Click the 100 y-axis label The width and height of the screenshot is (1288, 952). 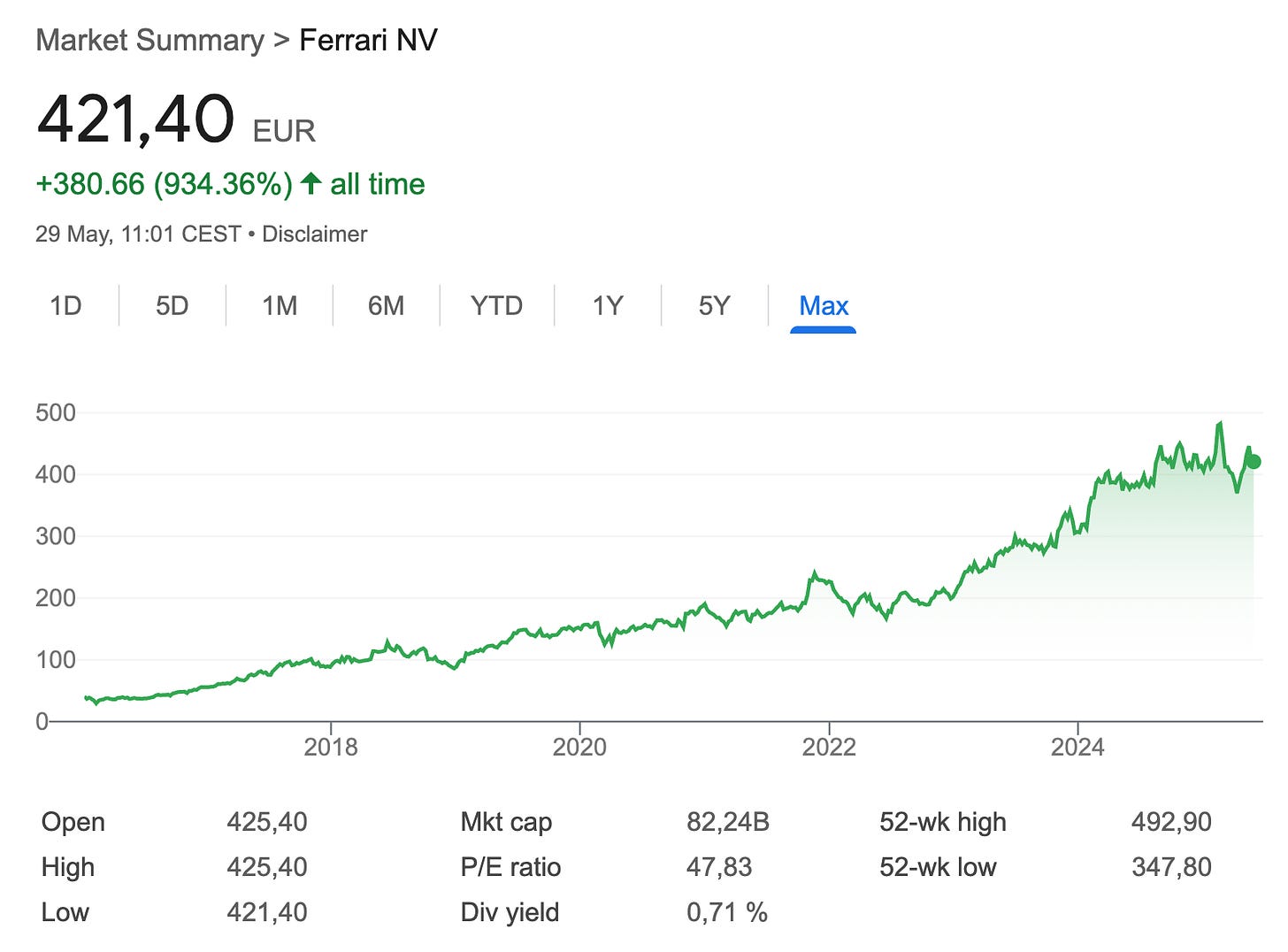click(56, 660)
